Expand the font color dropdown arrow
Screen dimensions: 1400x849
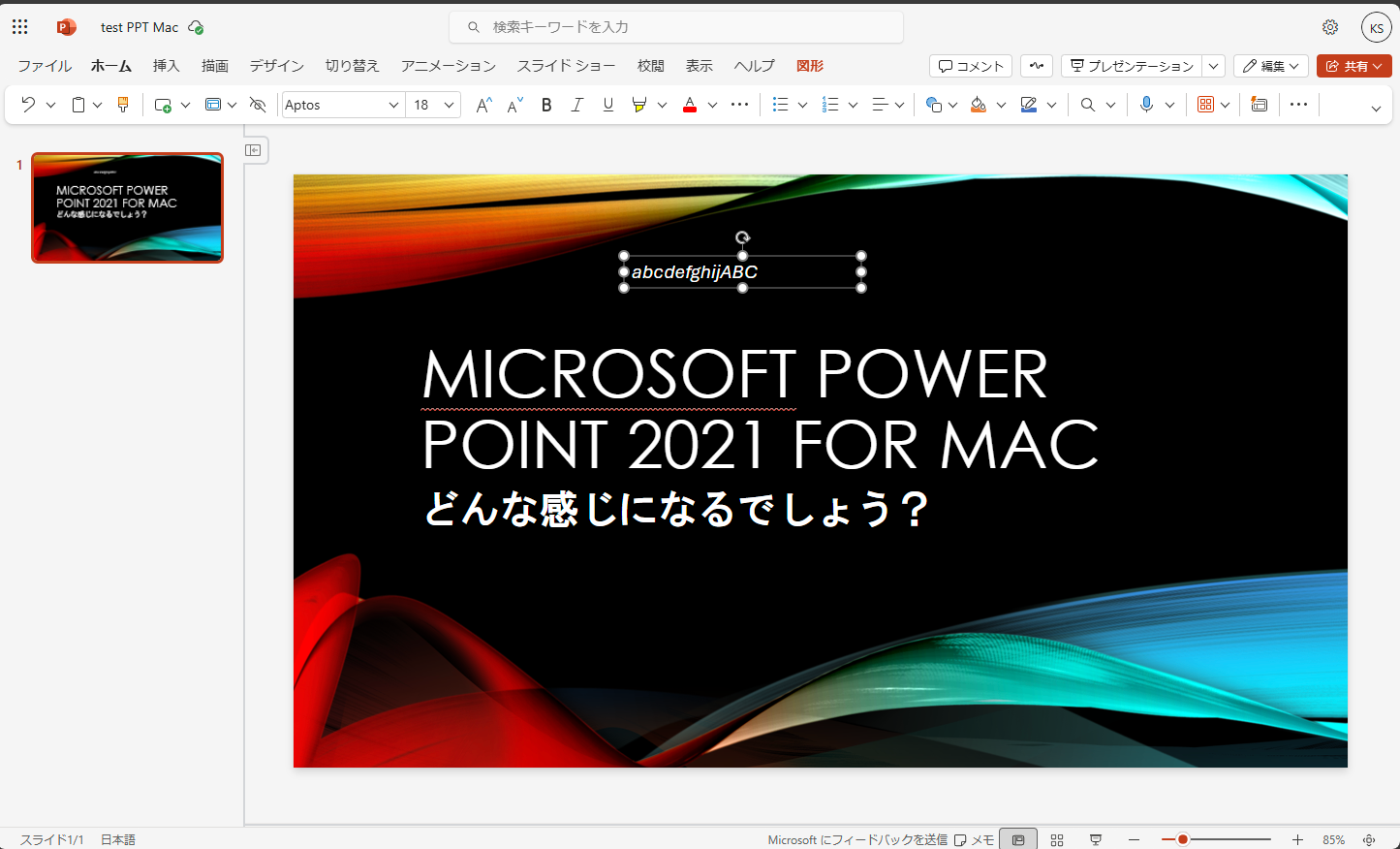[712, 104]
